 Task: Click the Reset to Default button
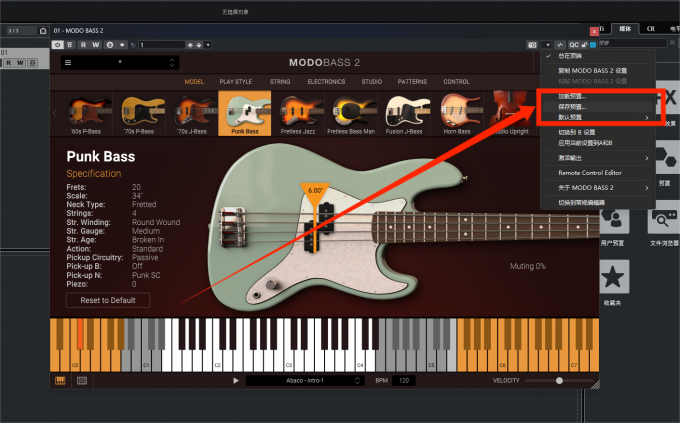108,300
